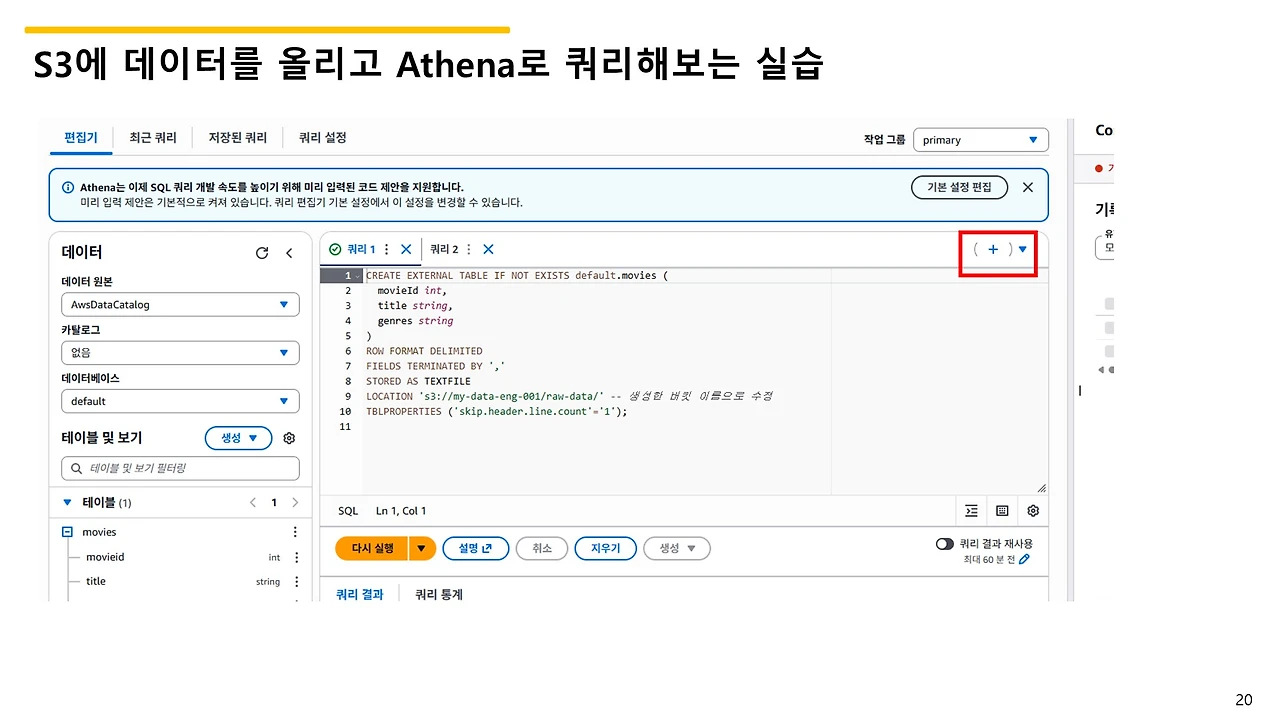Image resolution: width=1280 pixels, height=720 pixels.
Task: Switch to the 저장된 쿼리 tab
Action: (x=236, y=137)
